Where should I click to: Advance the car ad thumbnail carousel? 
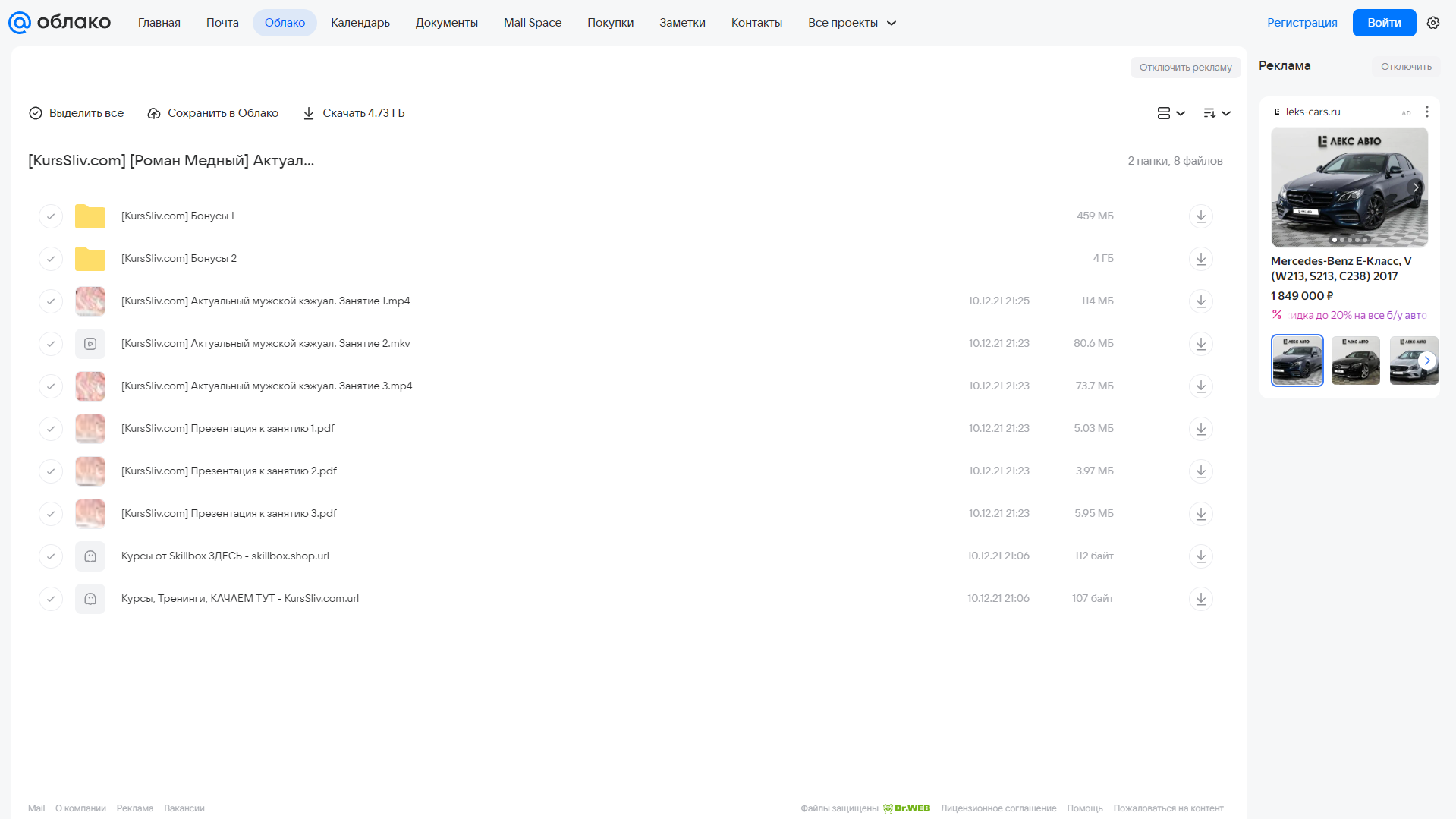[1427, 361]
